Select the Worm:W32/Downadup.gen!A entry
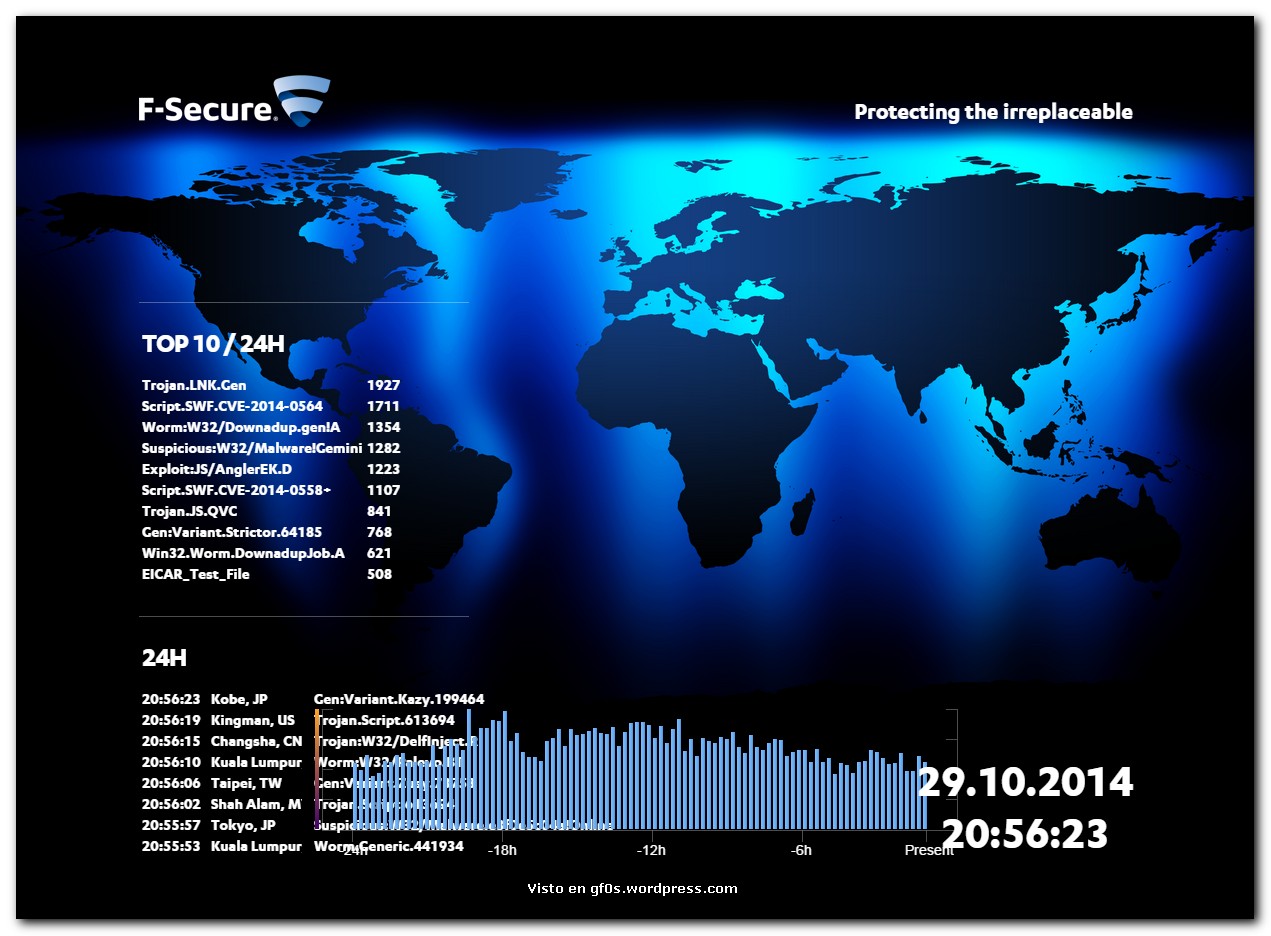The image size is (1271, 936). pyautogui.click(x=241, y=427)
